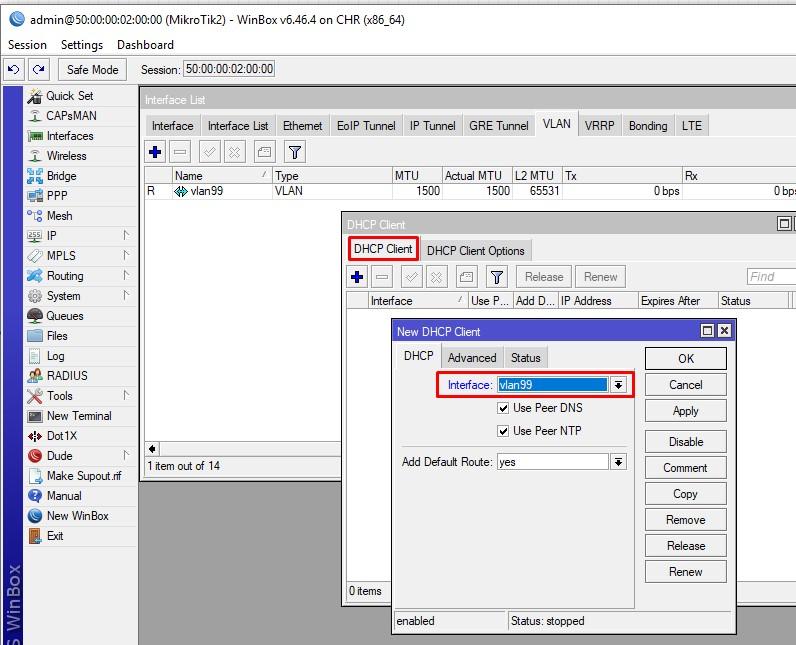Viewport: 796px width, 645px height.
Task: Open Quick Set from sidebar
Action: (70, 96)
